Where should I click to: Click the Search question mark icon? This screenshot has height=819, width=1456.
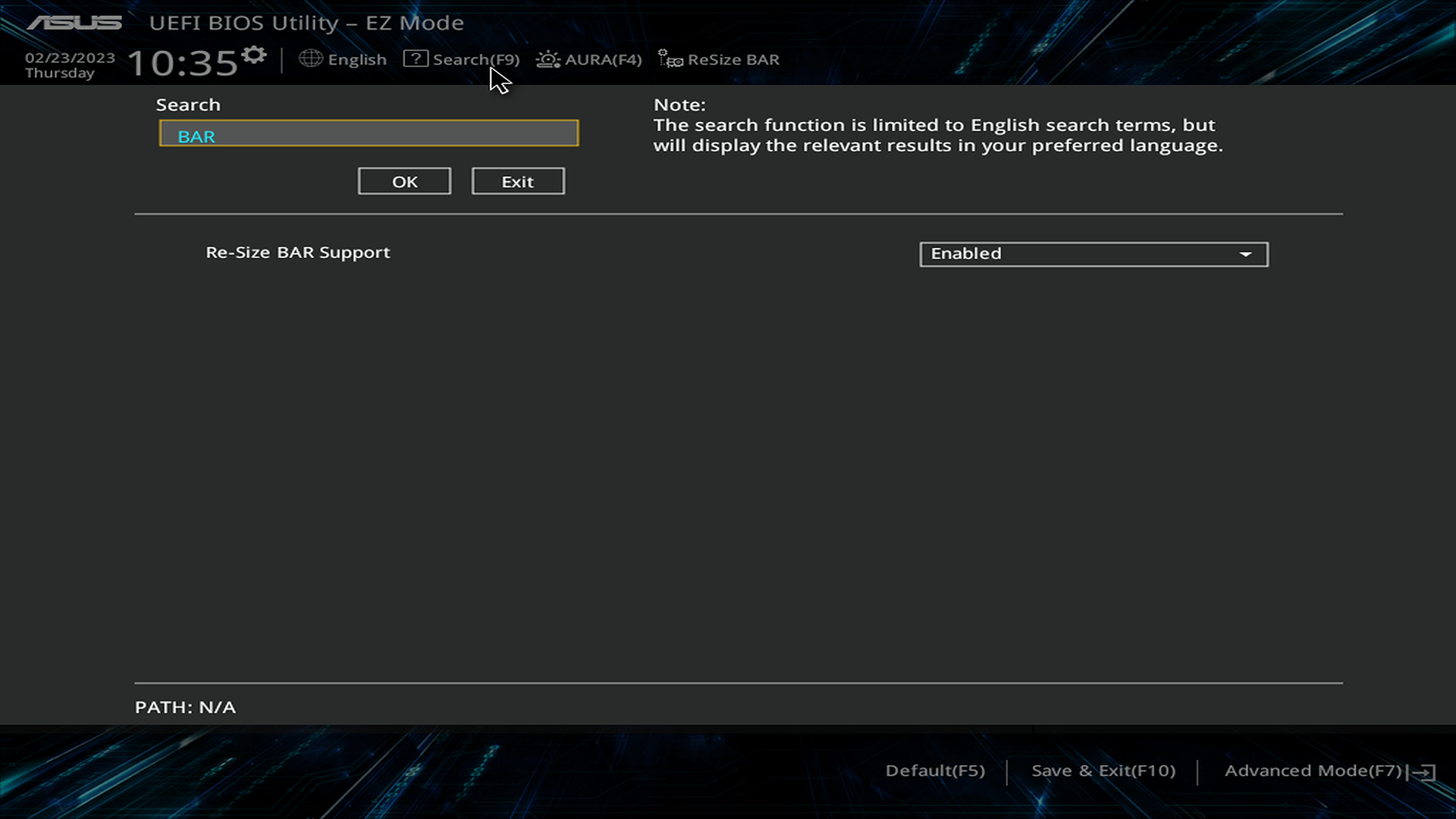(x=416, y=58)
